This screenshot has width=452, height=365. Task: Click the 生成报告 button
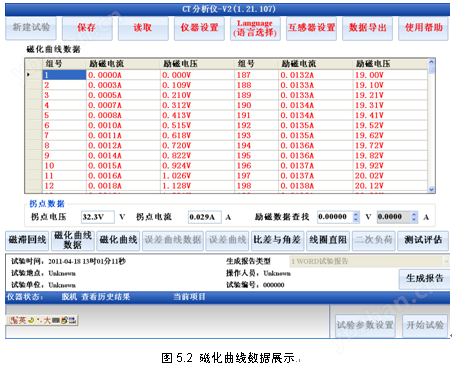[424, 279]
